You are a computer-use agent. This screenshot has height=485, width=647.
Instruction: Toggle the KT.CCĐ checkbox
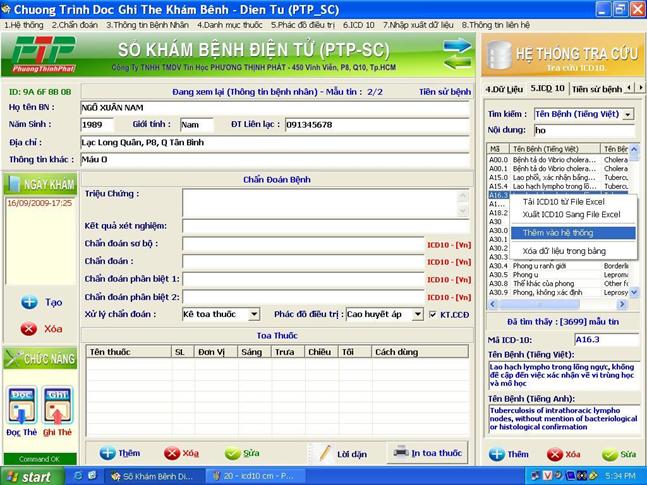pos(433,314)
